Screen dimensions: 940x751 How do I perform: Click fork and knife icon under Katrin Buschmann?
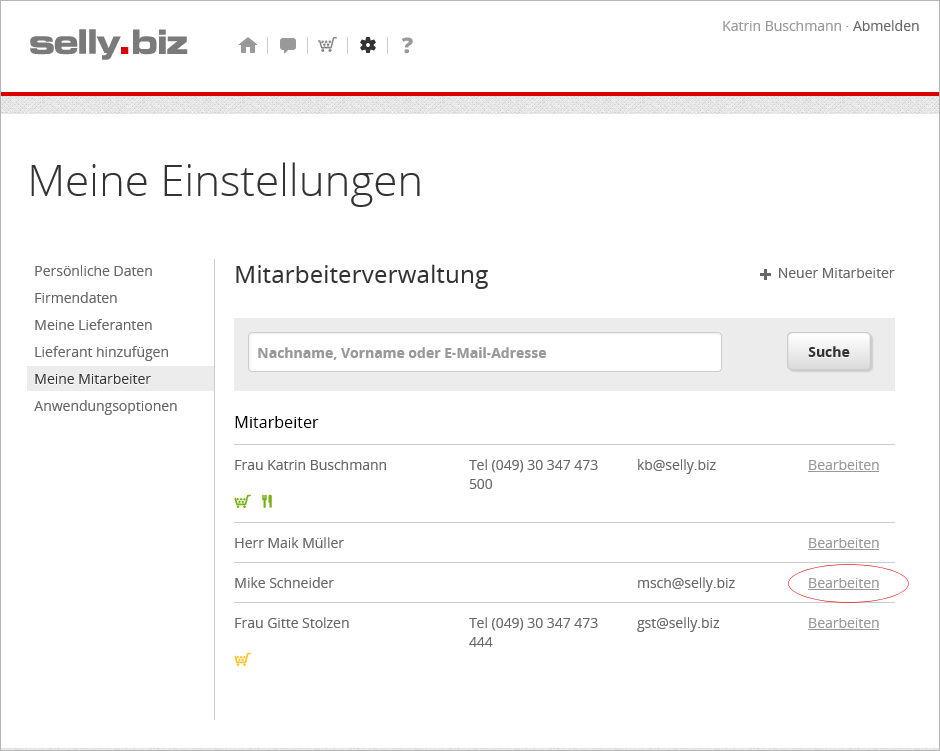pos(267,501)
